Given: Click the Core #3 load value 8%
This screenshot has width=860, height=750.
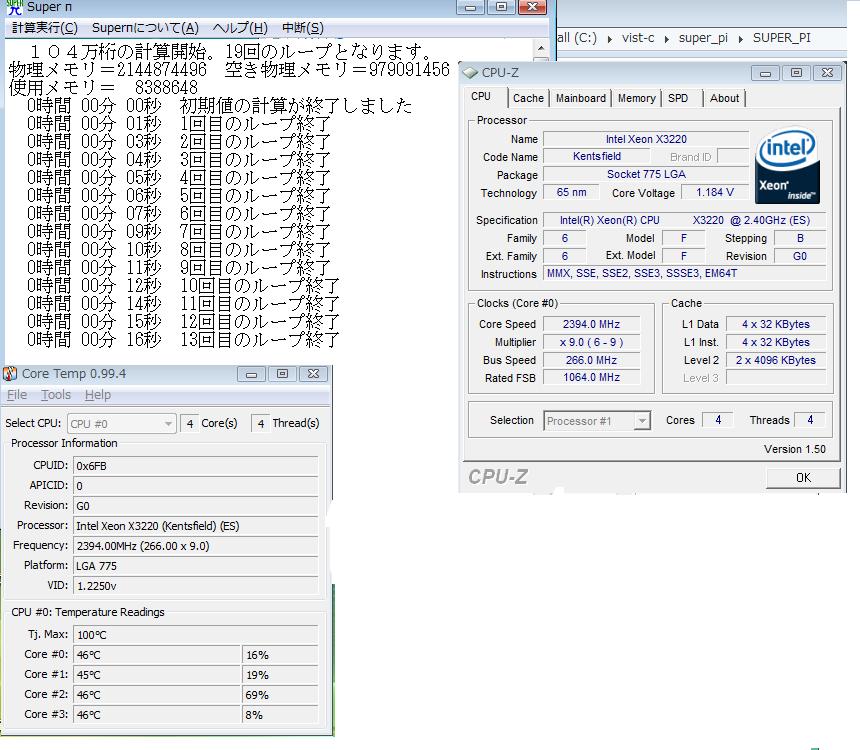Looking at the screenshot, I should tap(280, 715).
